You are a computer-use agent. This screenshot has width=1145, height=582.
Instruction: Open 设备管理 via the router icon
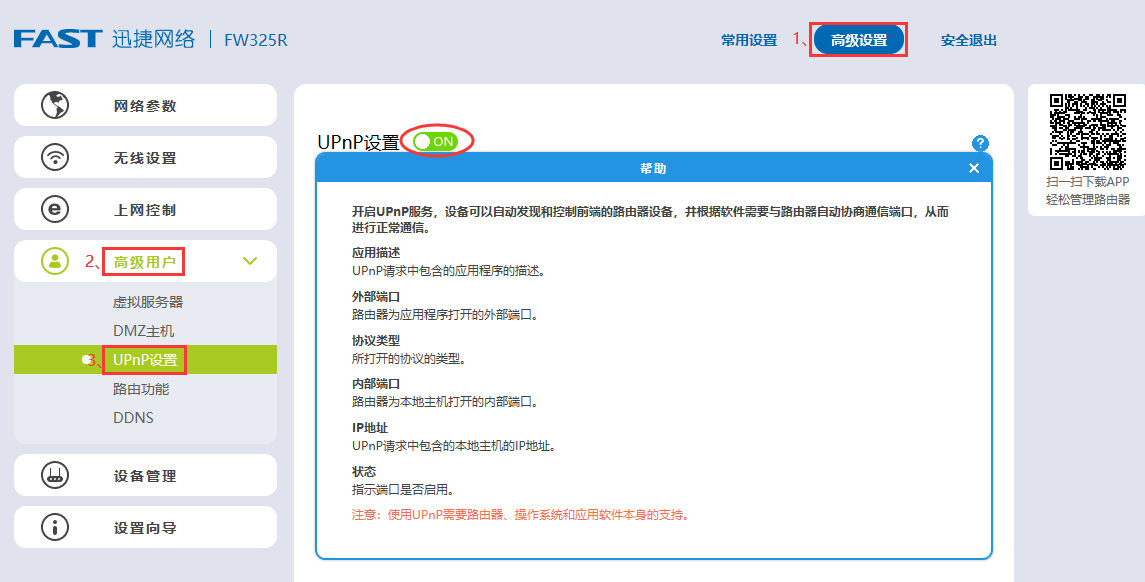[53, 475]
